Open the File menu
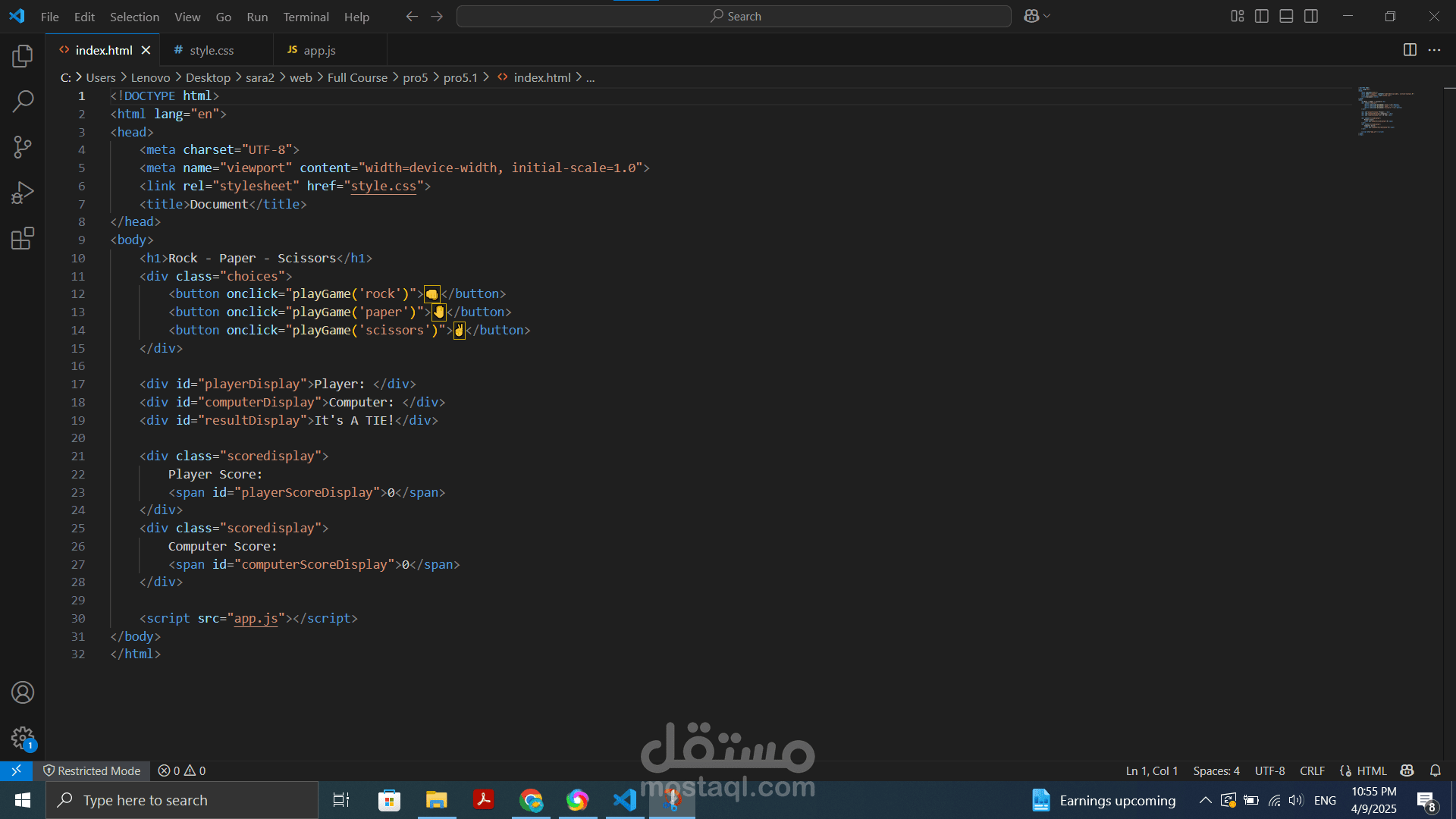The width and height of the screenshot is (1456, 819). coord(50,17)
